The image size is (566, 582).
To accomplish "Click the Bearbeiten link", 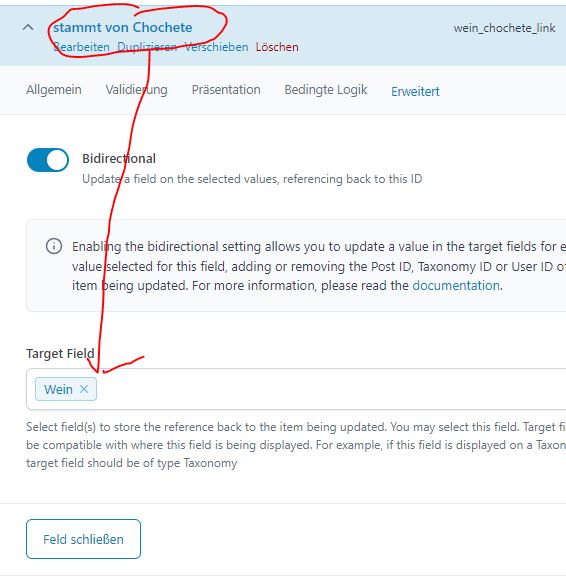I will tap(81, 47).
